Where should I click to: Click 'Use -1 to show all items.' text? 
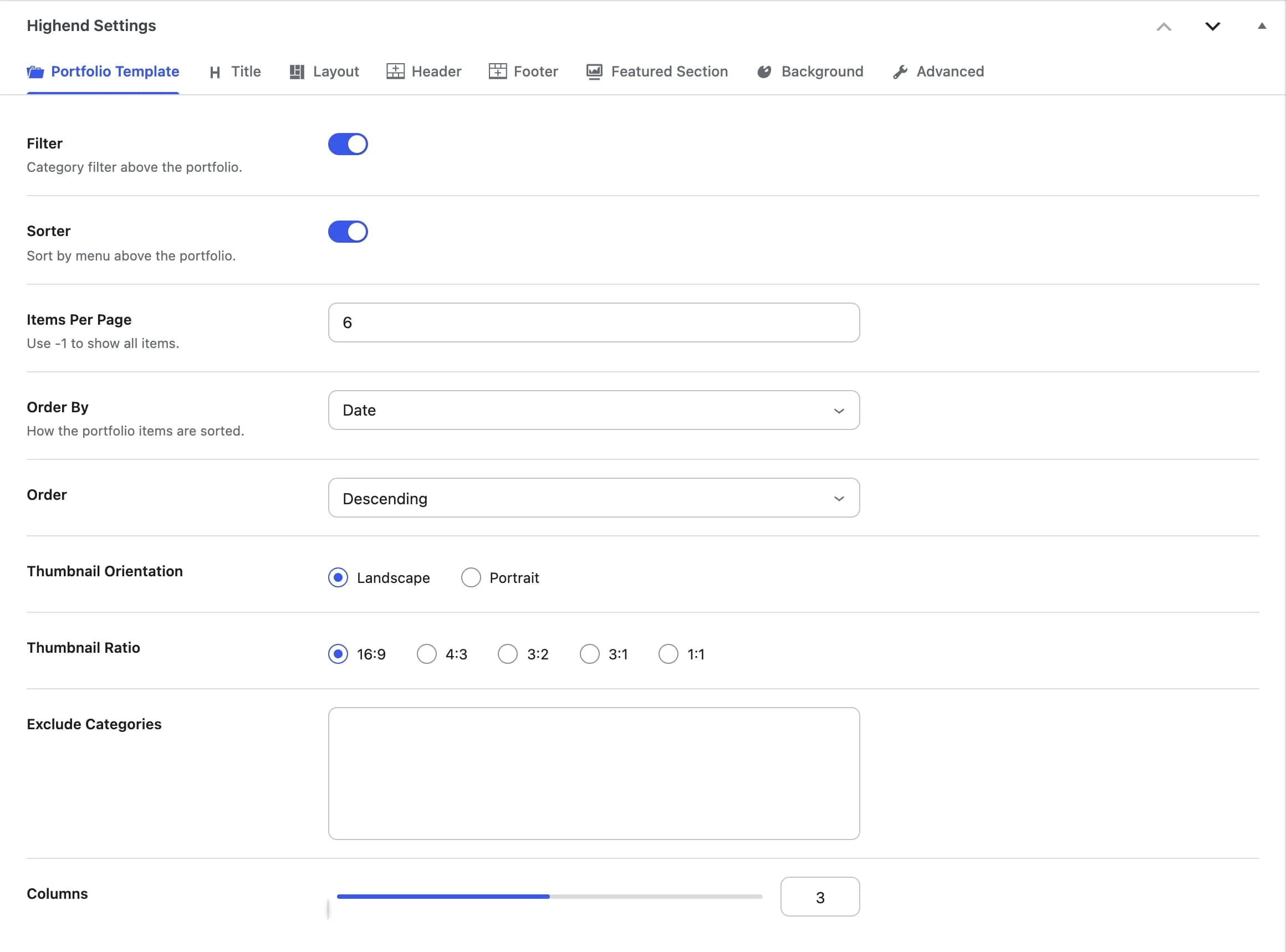pyautogui.click(x=103, y=344)
